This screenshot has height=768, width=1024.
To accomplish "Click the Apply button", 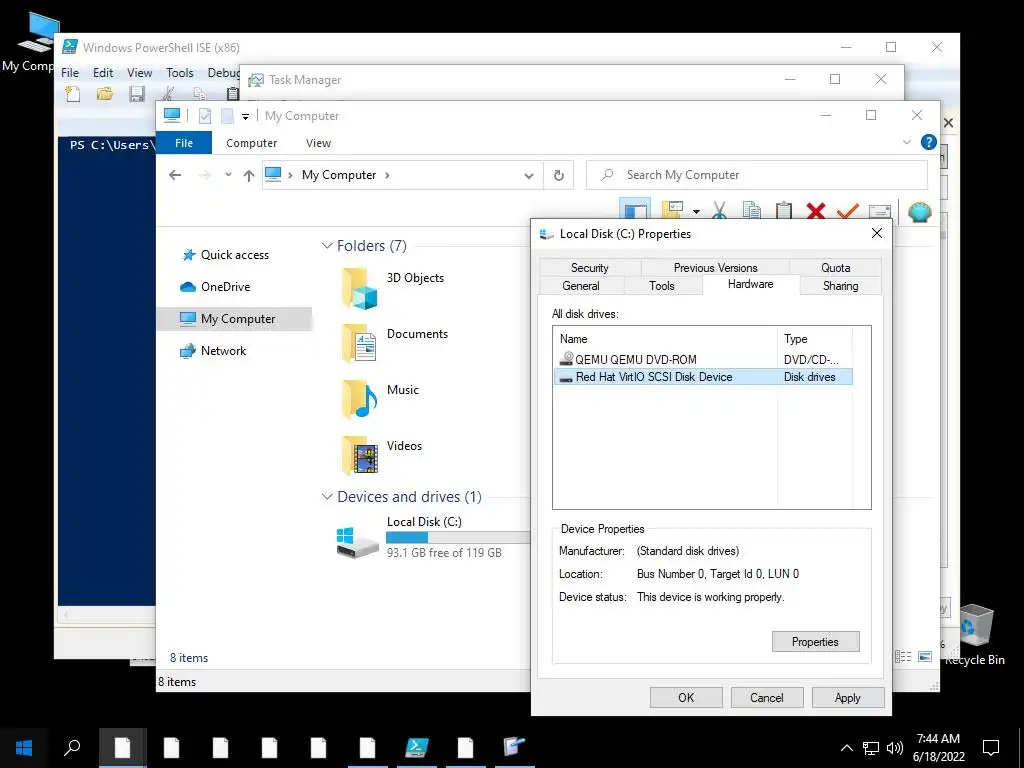I will (x=848, y=697).
